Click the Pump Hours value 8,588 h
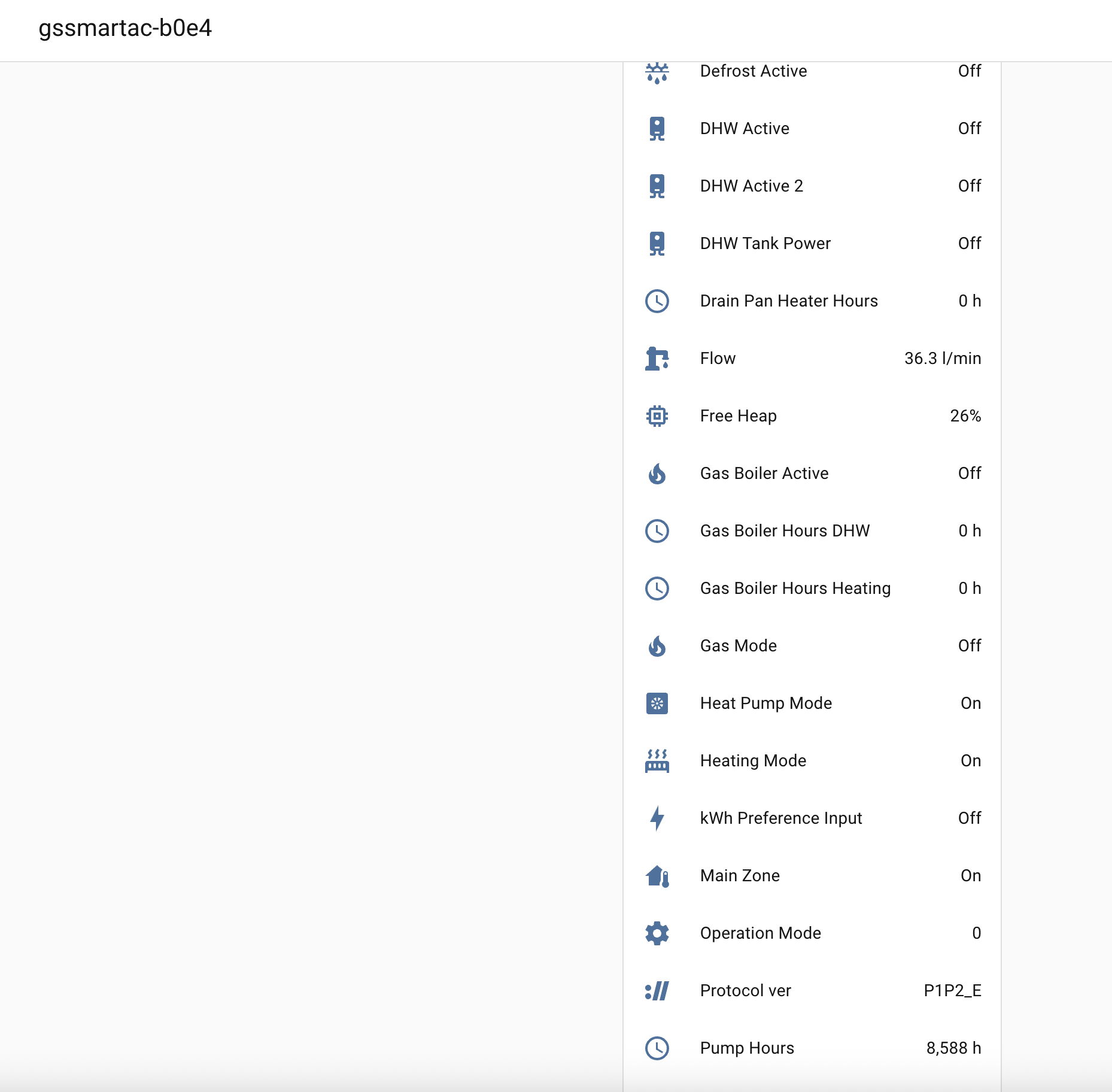This screenshot has height=1092, width=1112. tap(953, 1048)
